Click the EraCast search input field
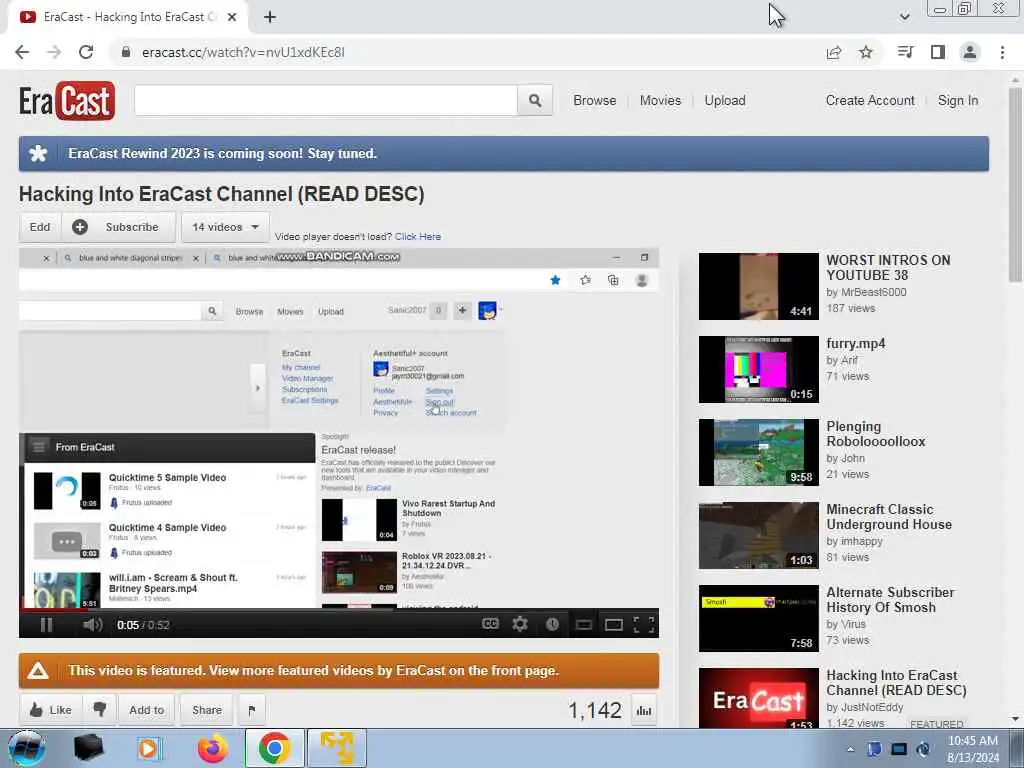This screenshot has width=1024, height=768. point(326,101)
